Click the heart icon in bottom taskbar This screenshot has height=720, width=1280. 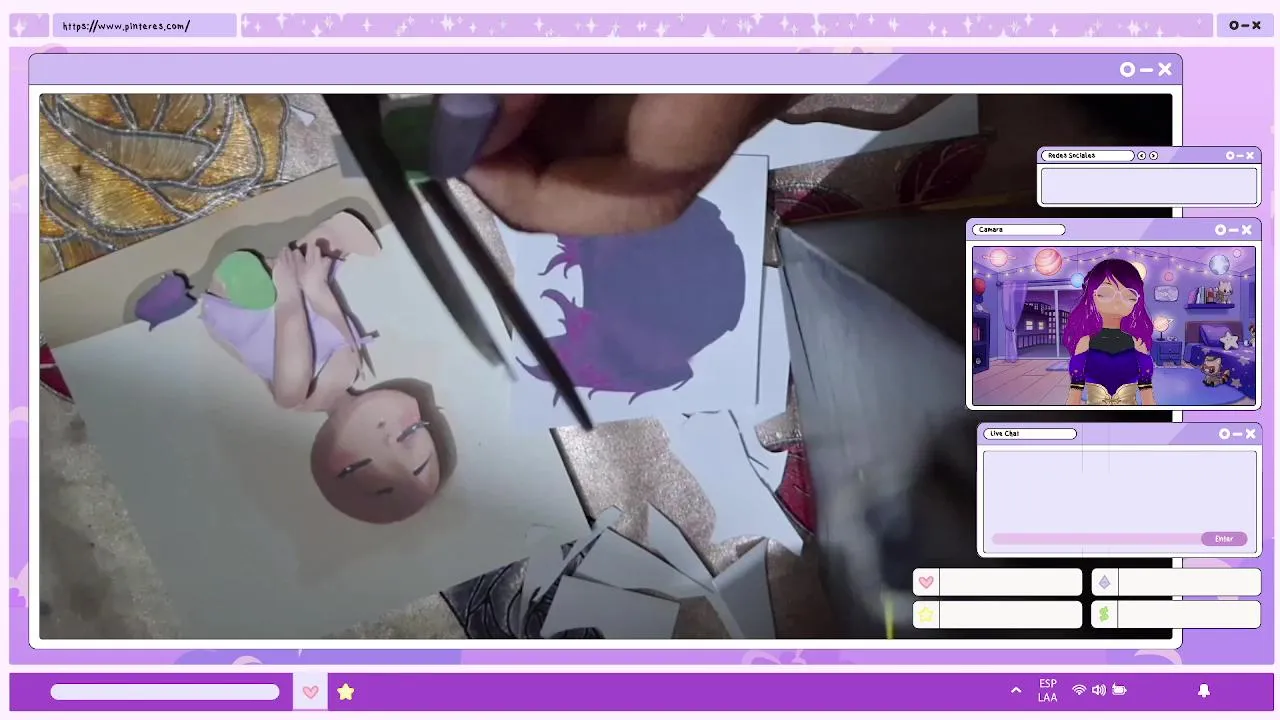coord(310,692)
